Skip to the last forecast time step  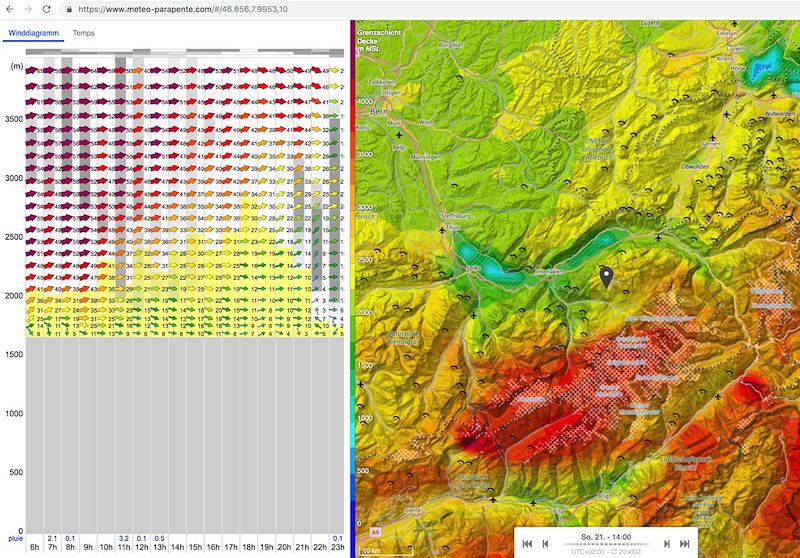pyautogui.click(x=685, y=543)
